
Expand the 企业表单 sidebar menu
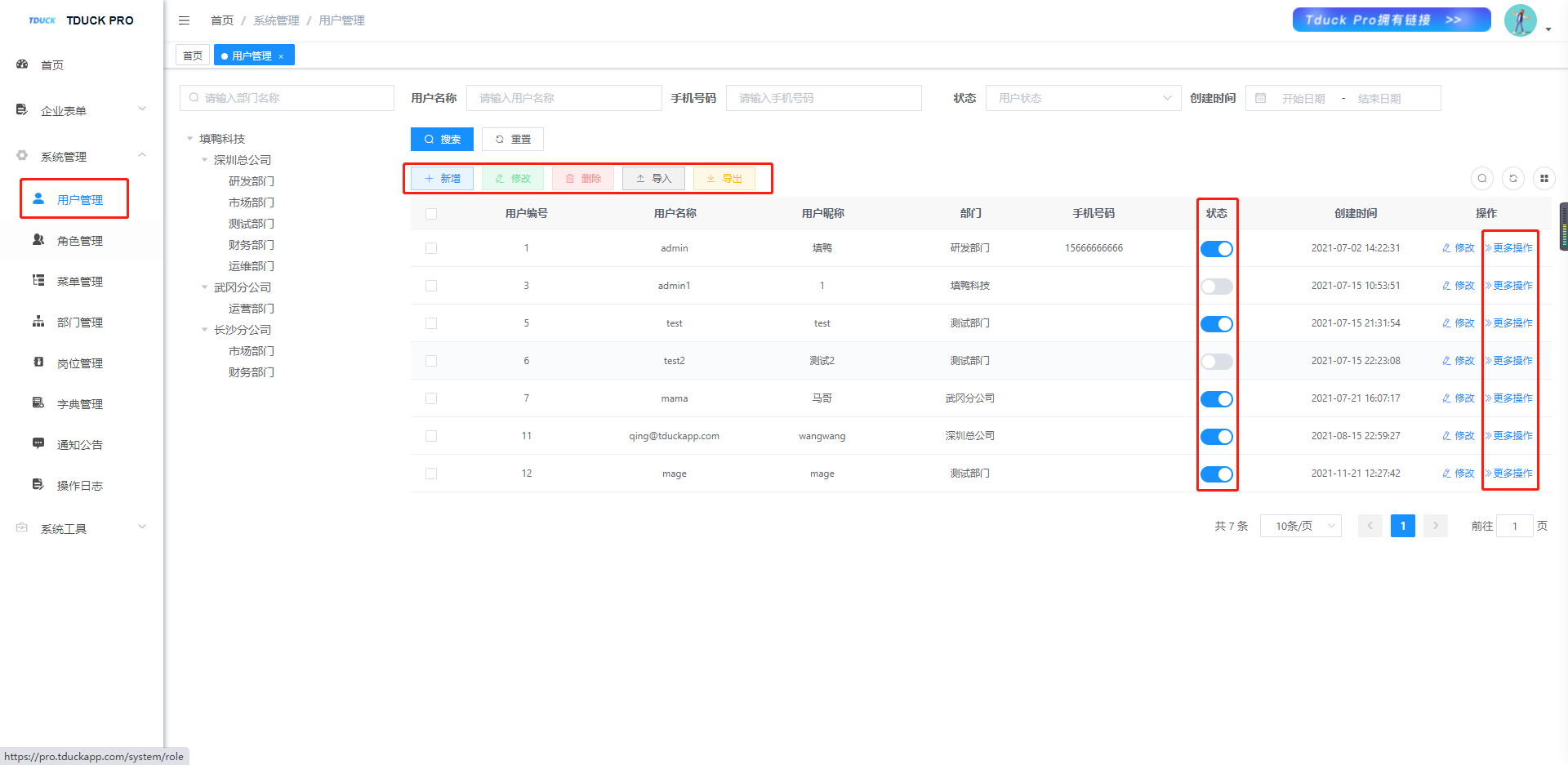[x=80, y=110]
